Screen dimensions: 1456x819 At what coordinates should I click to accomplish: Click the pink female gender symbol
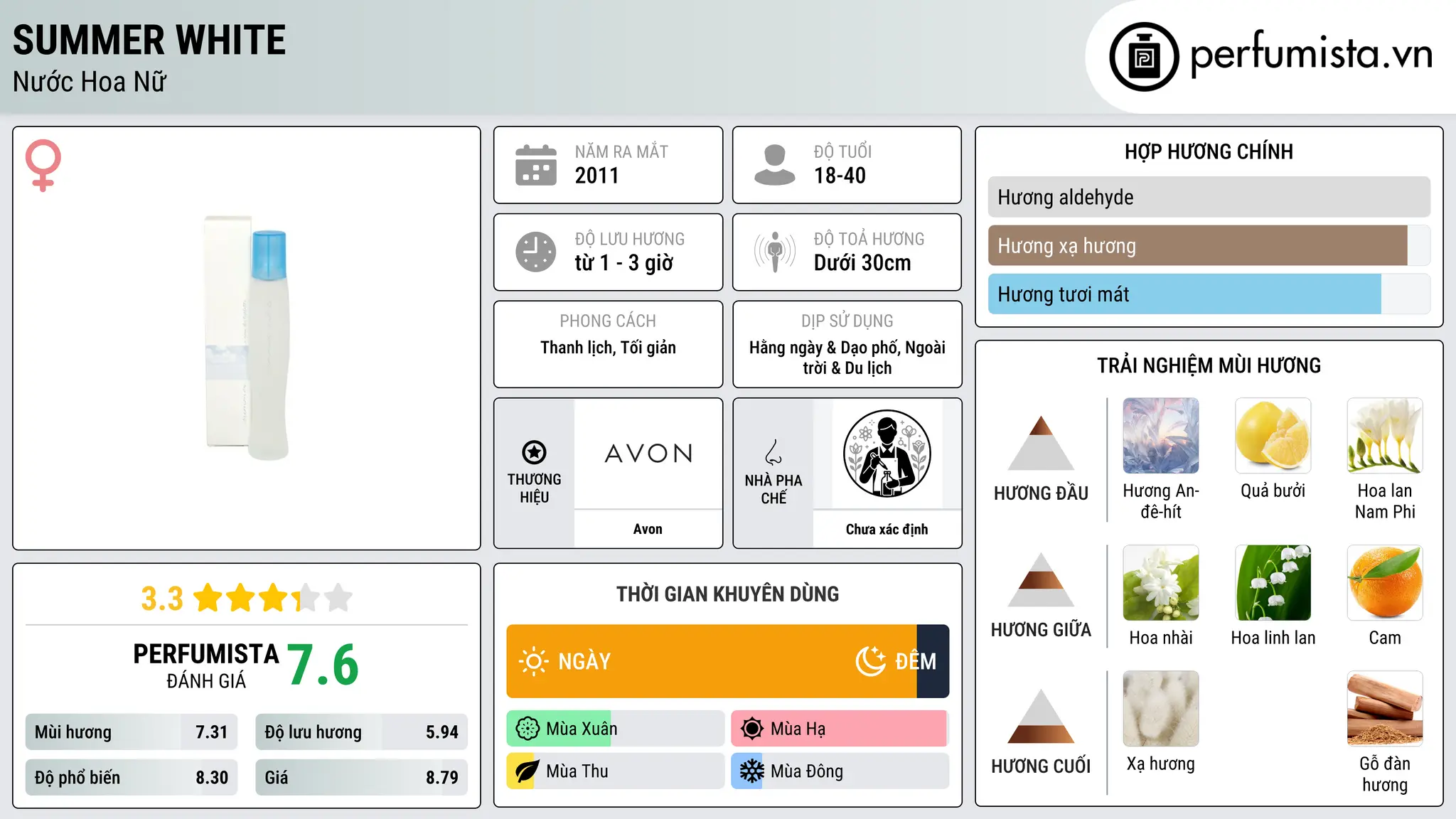43,165
